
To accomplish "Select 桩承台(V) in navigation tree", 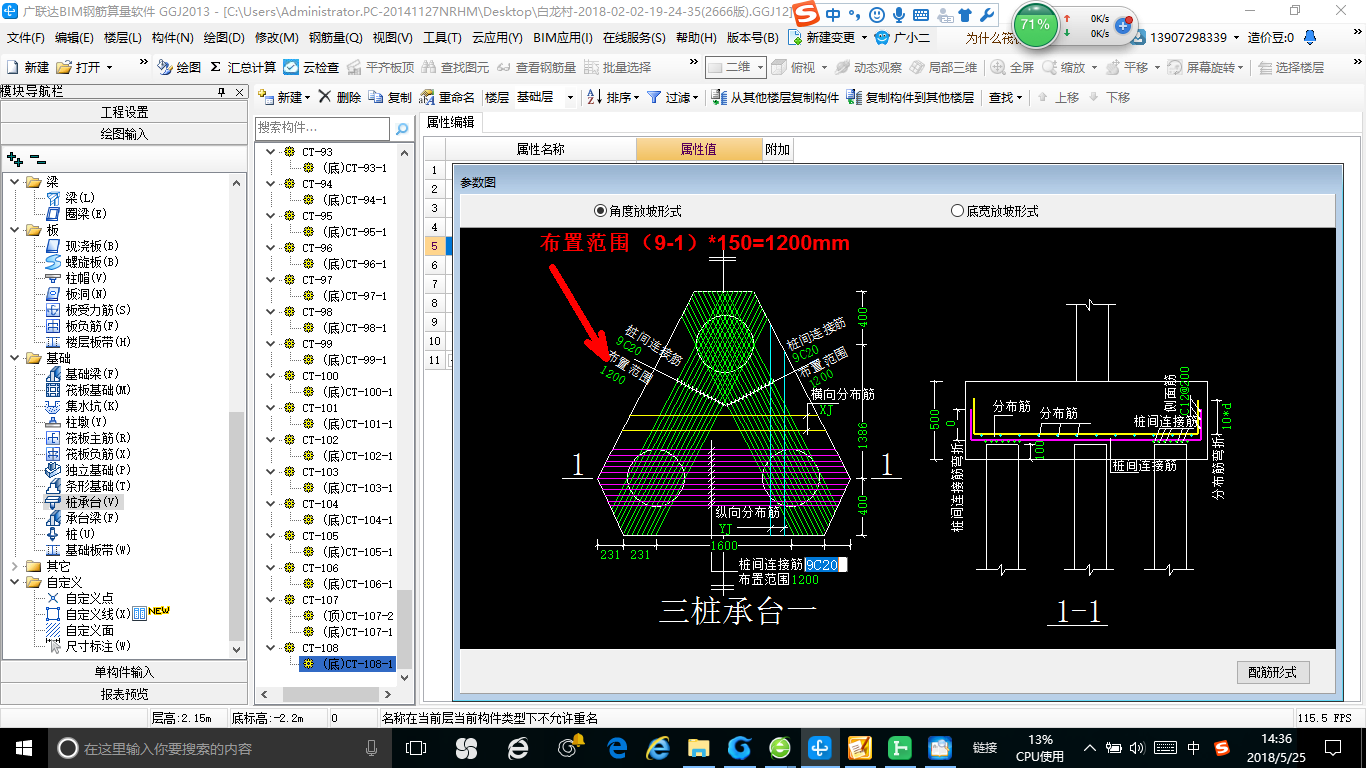I will 92,502.
